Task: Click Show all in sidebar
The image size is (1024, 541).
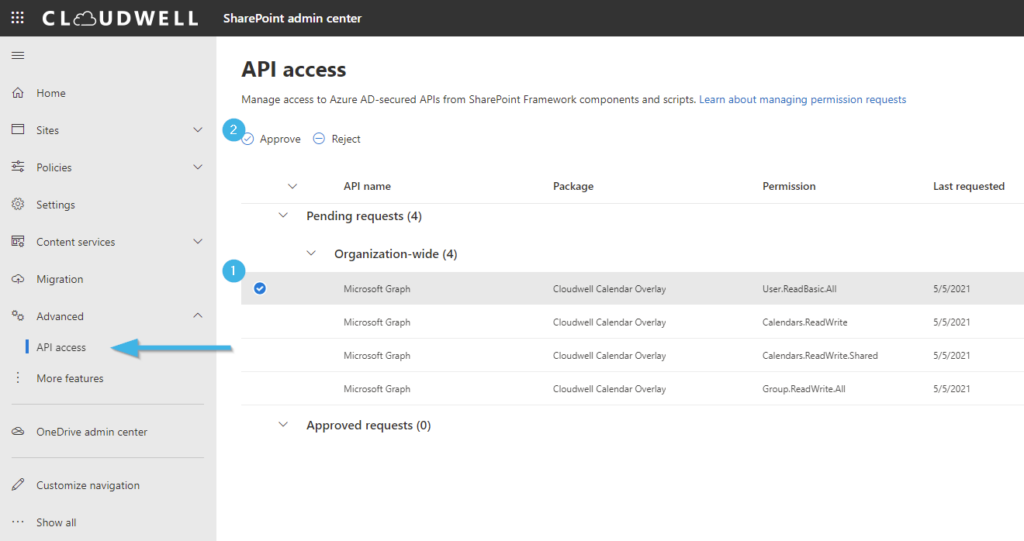Action: coord(56,522)
